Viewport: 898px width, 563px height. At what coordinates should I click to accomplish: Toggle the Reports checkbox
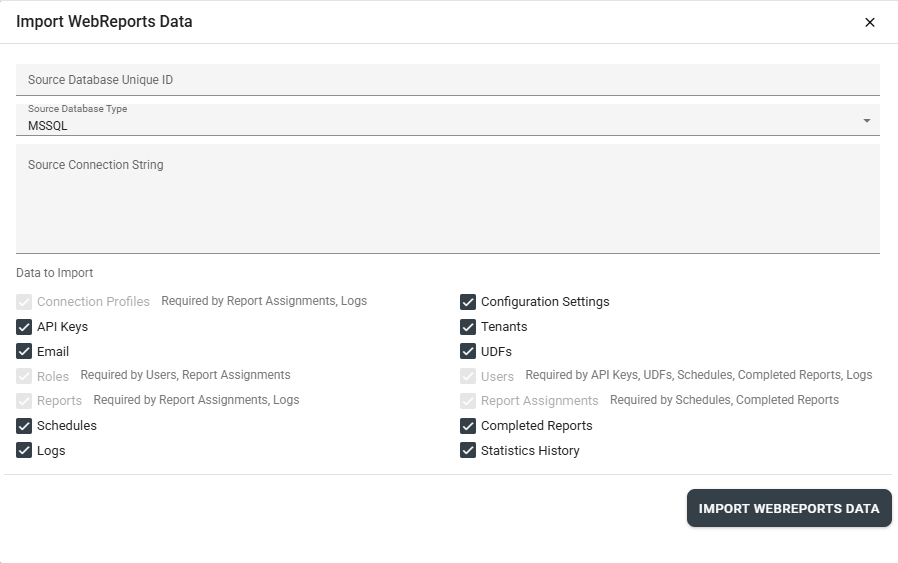24,401
